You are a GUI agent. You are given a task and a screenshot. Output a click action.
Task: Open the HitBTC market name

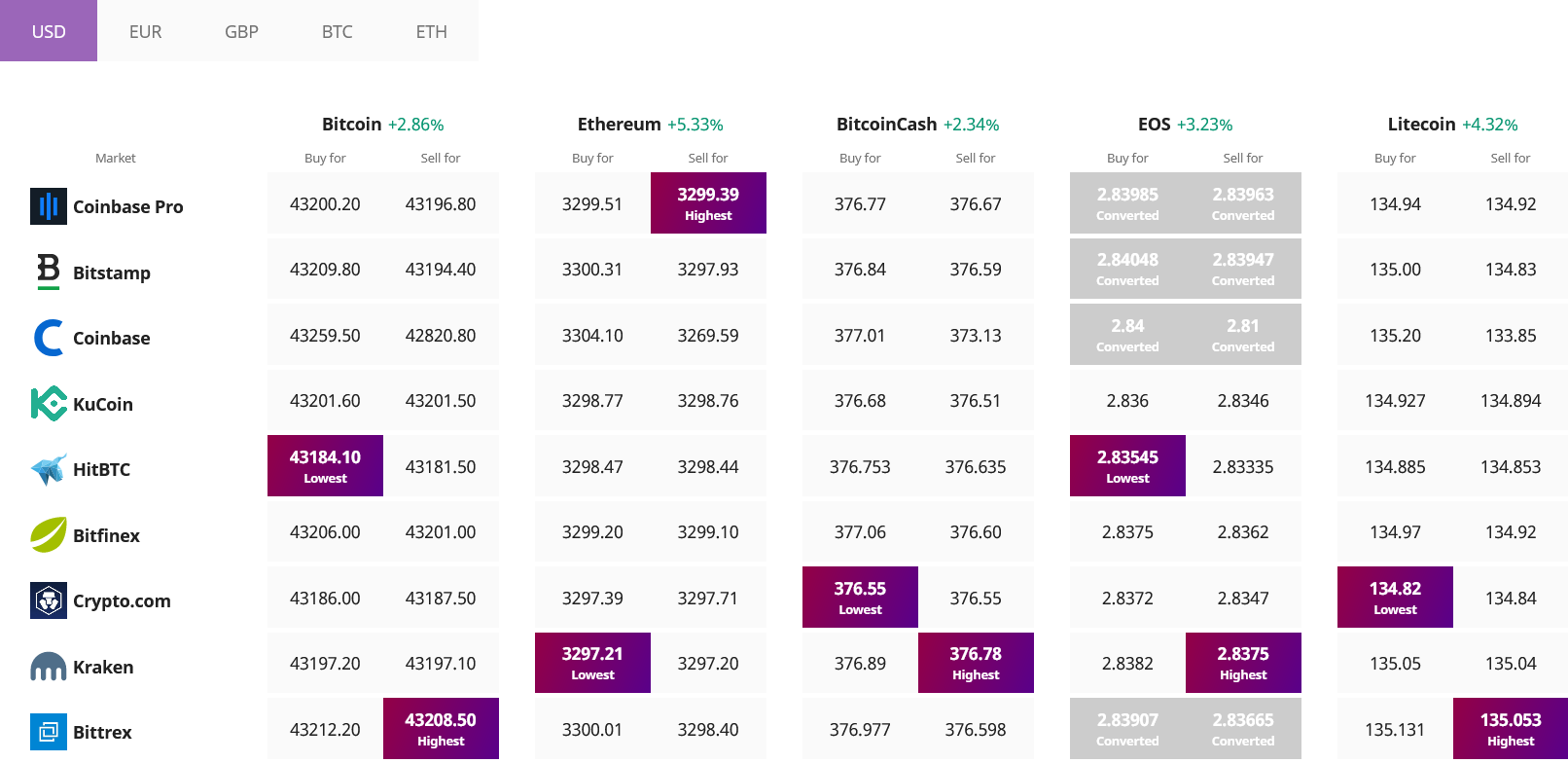click(x=101, y=469)
